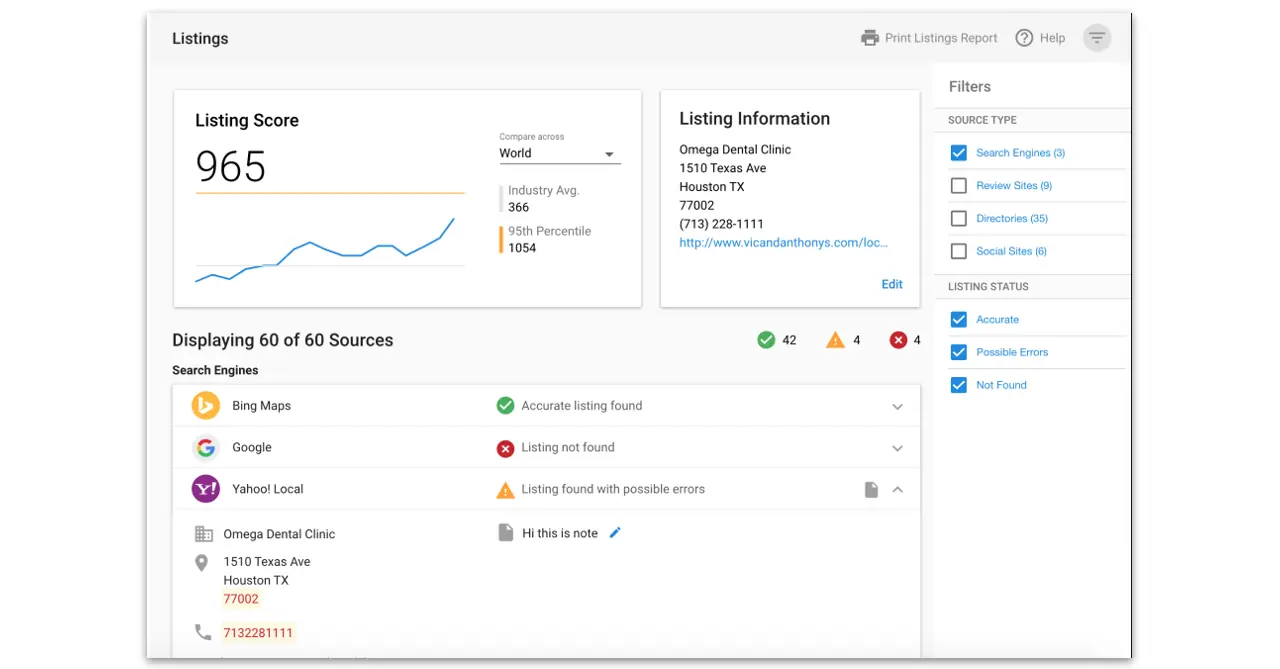Enable the Social Sites filter checkbox
Screen dimensions: 1280x669
point(959,251)
